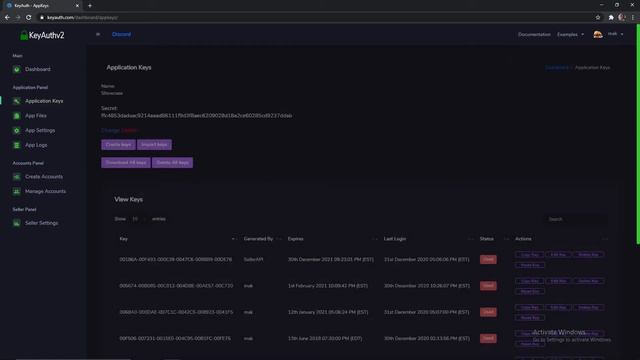Click the address bar padlock icon
The width and height of the screenshot is (640, 360).
click(x=42, y=18)
